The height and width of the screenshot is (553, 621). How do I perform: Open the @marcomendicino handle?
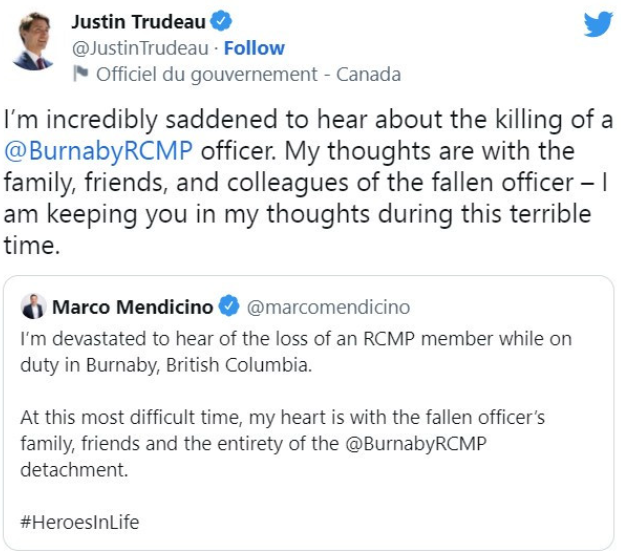point(328,305)
